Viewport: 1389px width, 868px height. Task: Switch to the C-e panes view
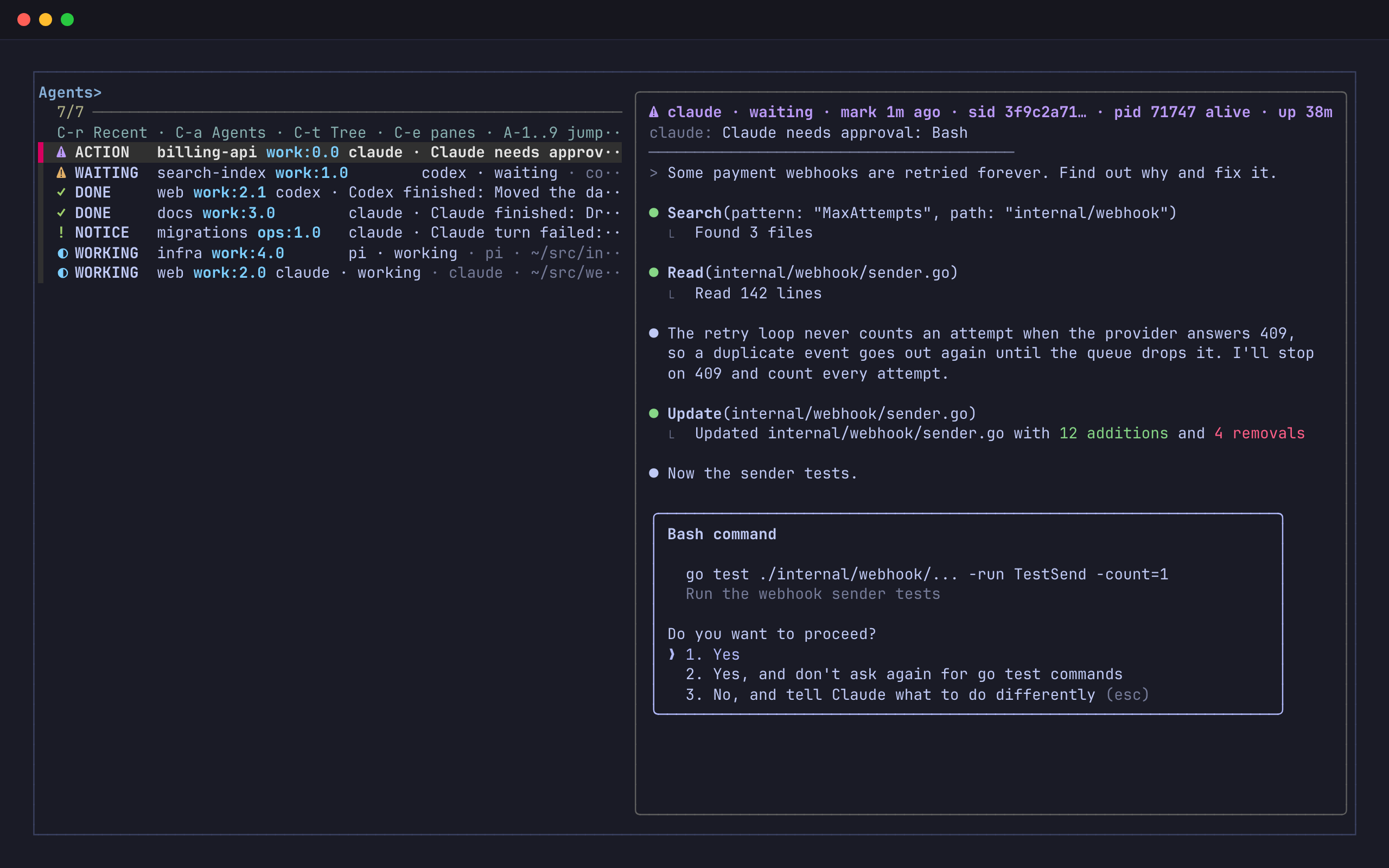coord(435,132)
